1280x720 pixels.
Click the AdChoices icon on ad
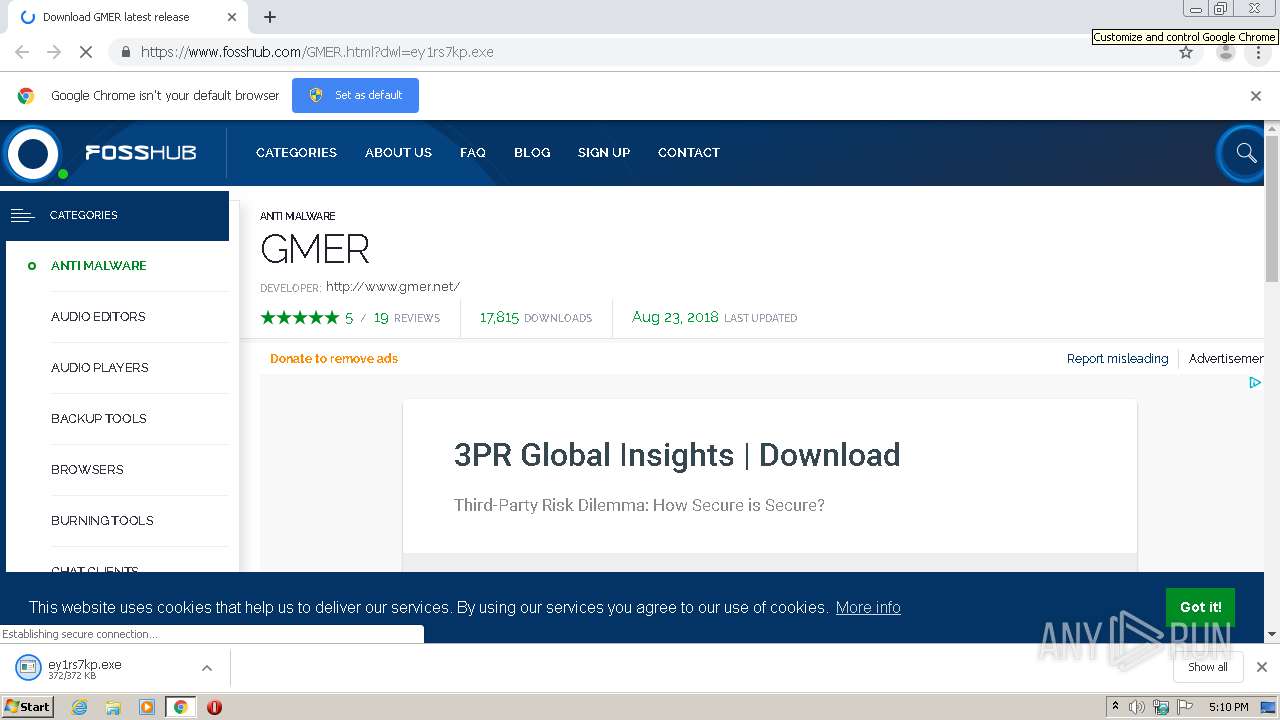(x=1255, y=382)
